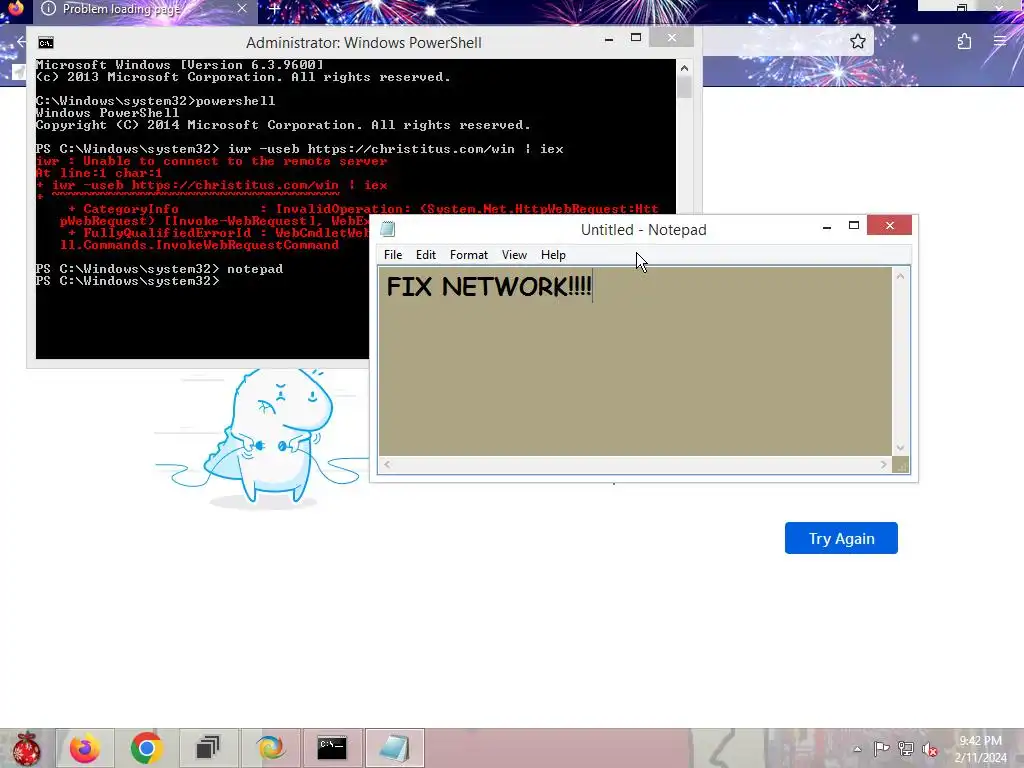Close the Notepad window

coord(889,225)
